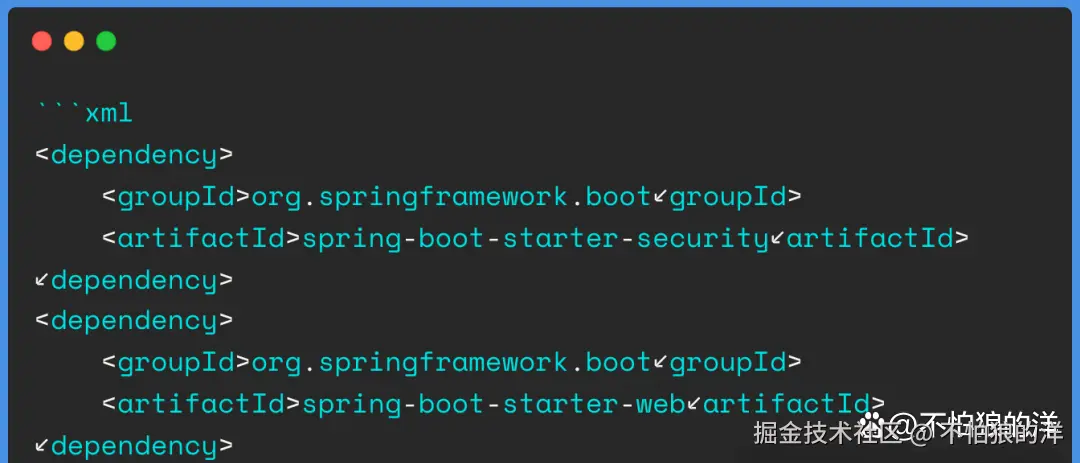Click the green maximize dot

point(106,41)
